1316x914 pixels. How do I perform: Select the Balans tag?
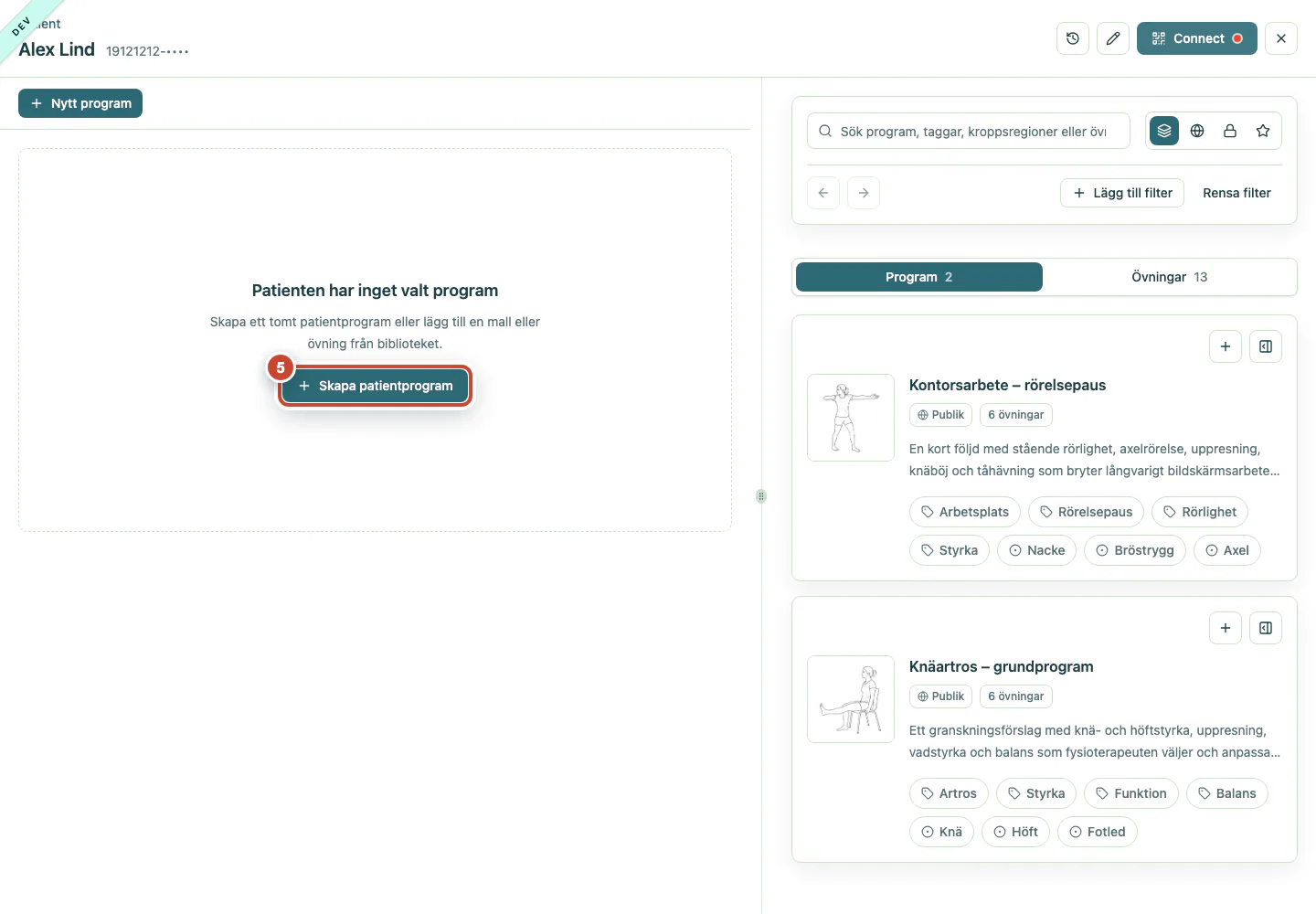[1227, 793]
